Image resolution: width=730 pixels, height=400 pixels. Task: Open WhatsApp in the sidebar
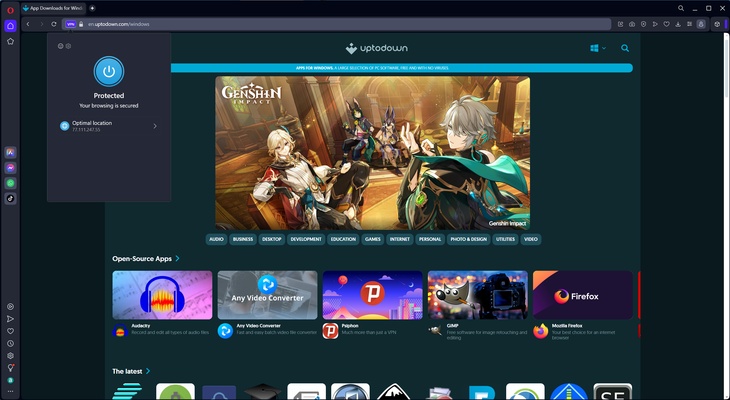click(x=10, y=183)
